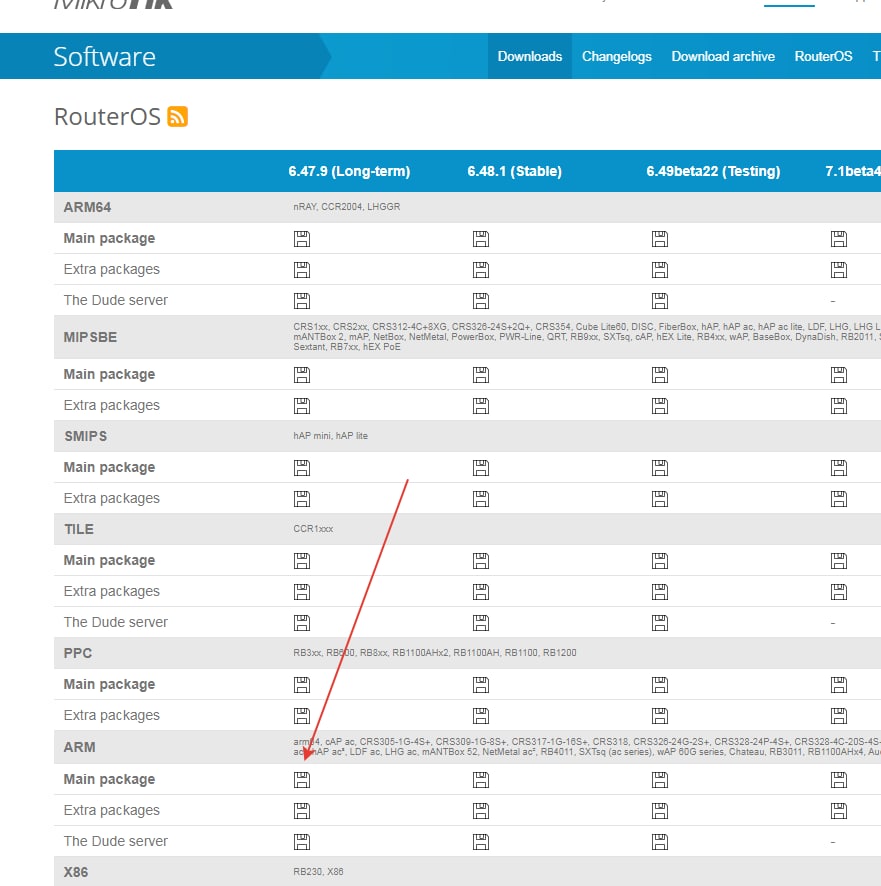Download TILE The Dude server 6.47.9
Viewport: 881px width, 886px height.
click(x=302, y=623)
